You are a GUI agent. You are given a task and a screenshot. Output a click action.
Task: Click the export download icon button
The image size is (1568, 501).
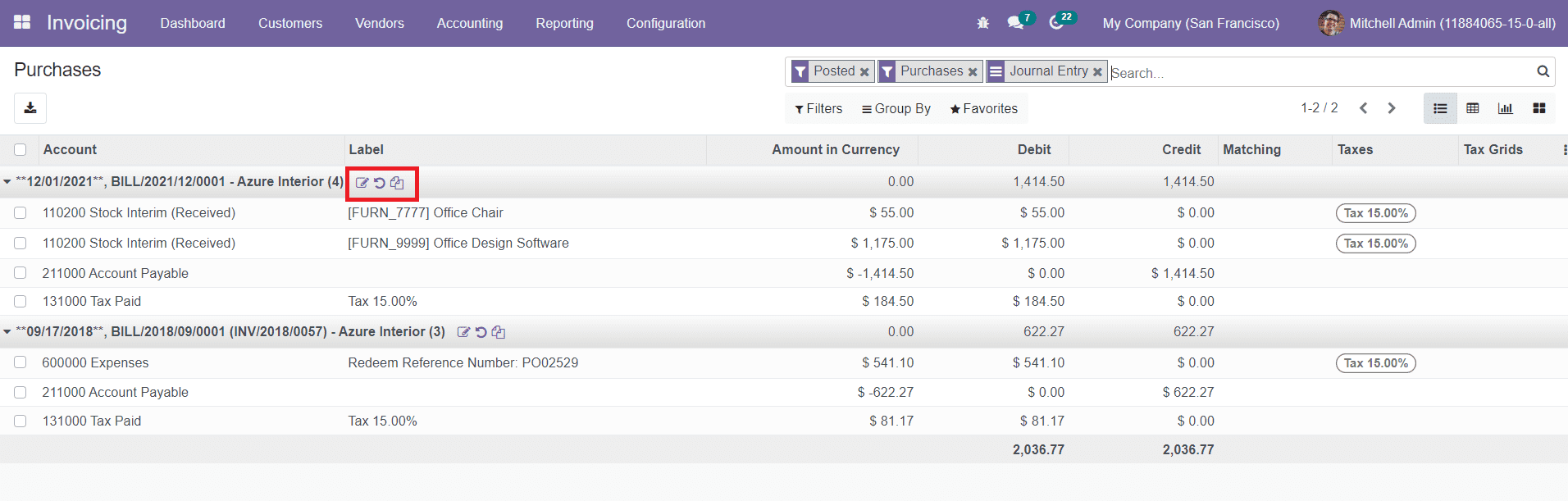click(30, 108)
